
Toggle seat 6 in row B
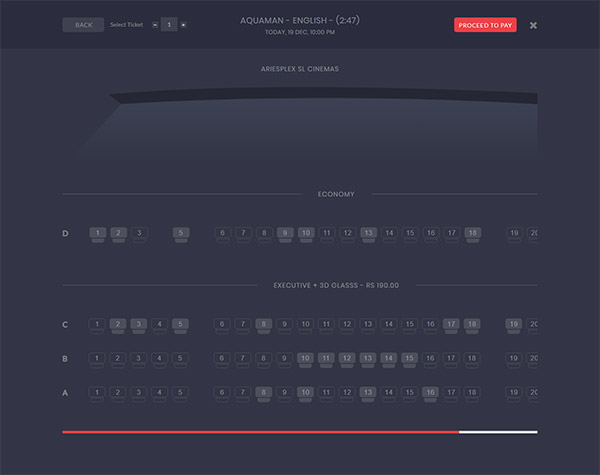tap(222, 359)
